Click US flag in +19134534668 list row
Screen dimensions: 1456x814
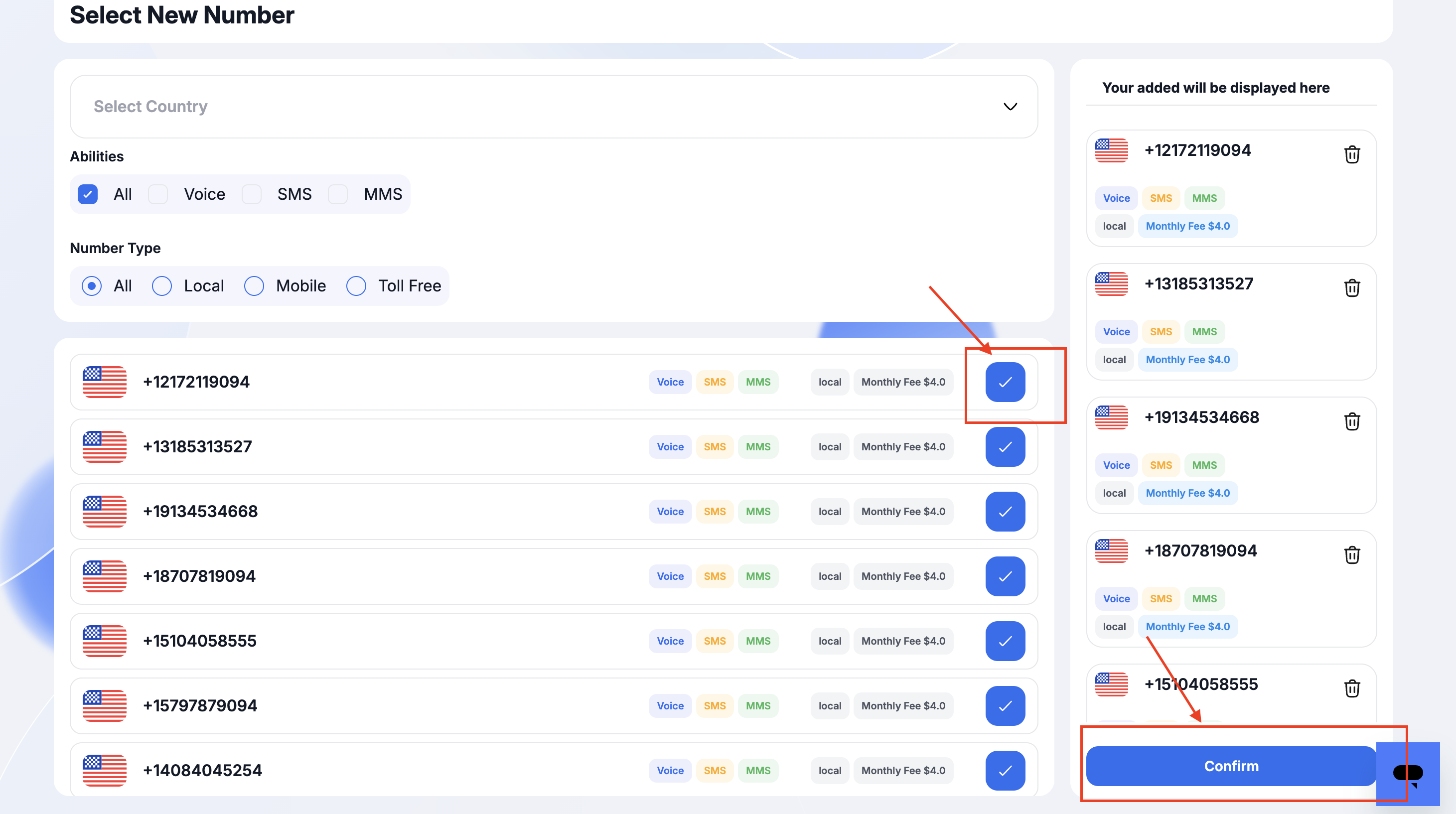click(x=105, y=511)
